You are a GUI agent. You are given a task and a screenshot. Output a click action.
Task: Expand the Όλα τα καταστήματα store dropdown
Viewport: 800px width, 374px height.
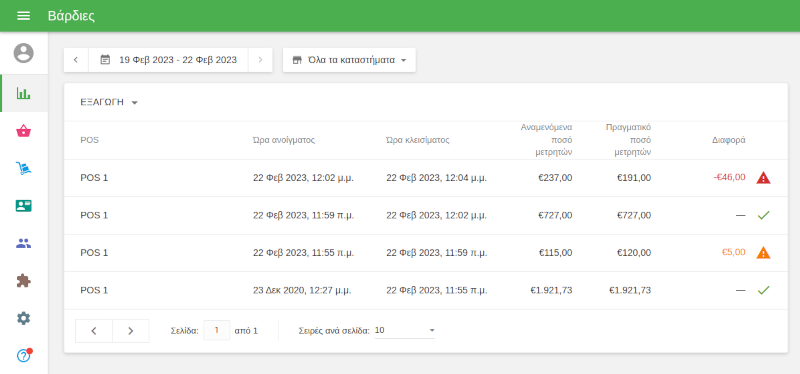coord(349,60)
